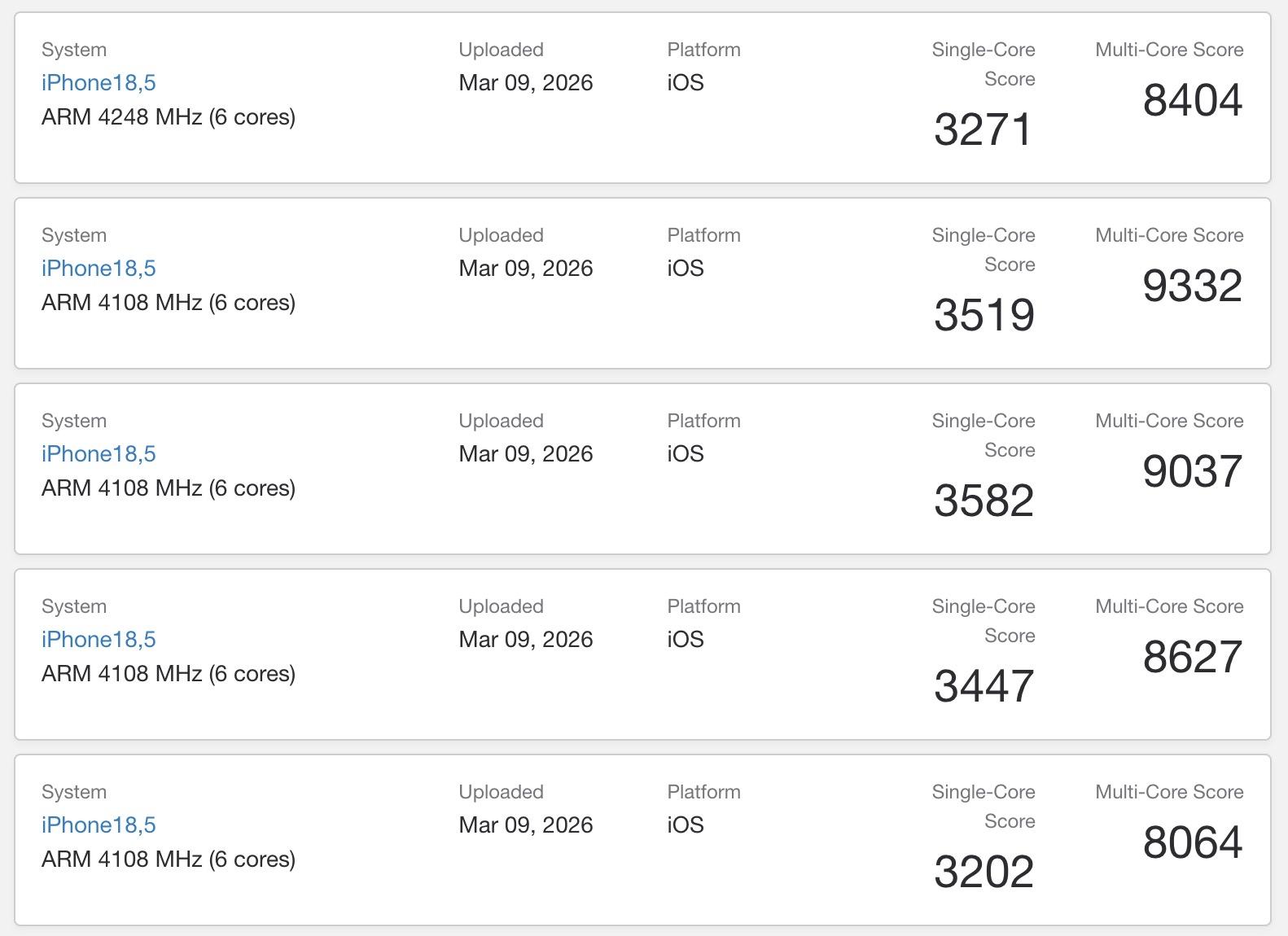The width and height of the screenshot is (1288, 936).
Task: Click the single-core score 3519
Action: coord(984,316)
